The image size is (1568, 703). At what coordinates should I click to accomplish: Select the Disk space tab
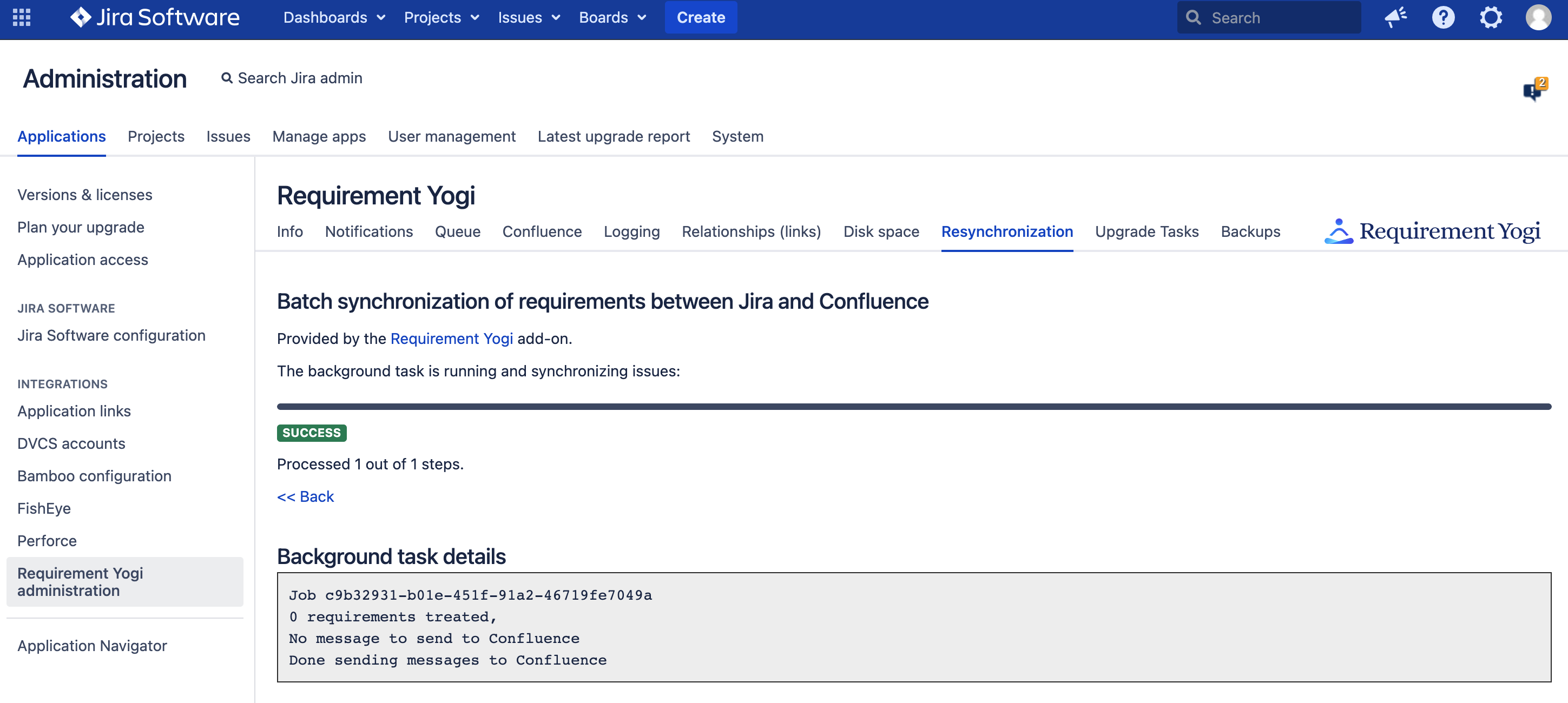click(x=881, y=231)
